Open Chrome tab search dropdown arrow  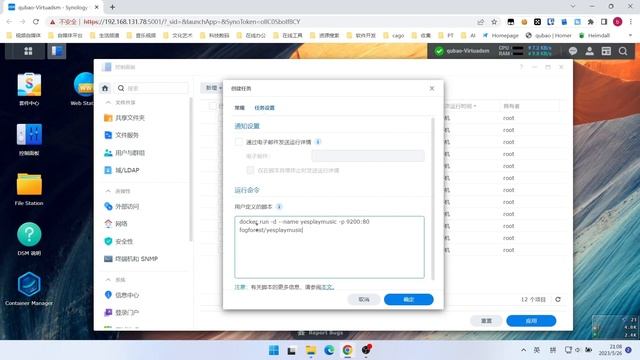573,7
